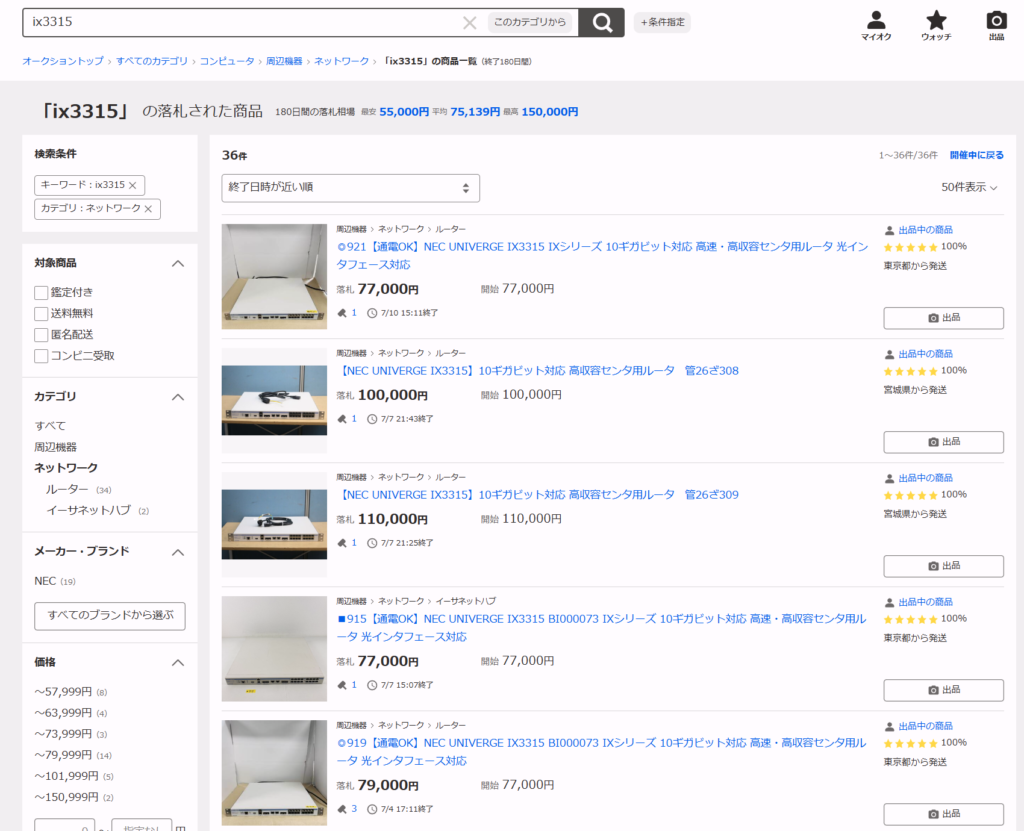
Task: Tick the コンビニ受取 checkbox
Action: click(41, 356)
